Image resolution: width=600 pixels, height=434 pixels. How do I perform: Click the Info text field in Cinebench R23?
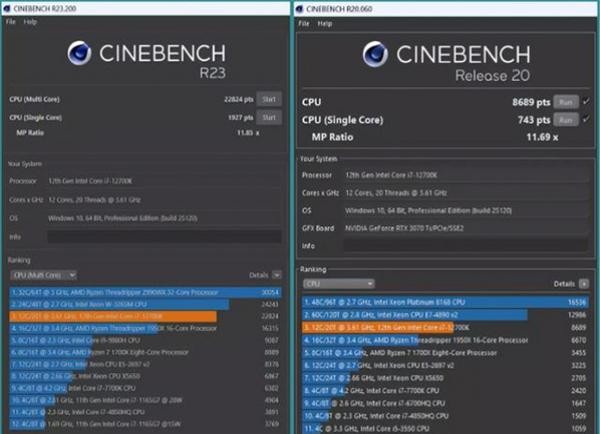tap(165, 237)
